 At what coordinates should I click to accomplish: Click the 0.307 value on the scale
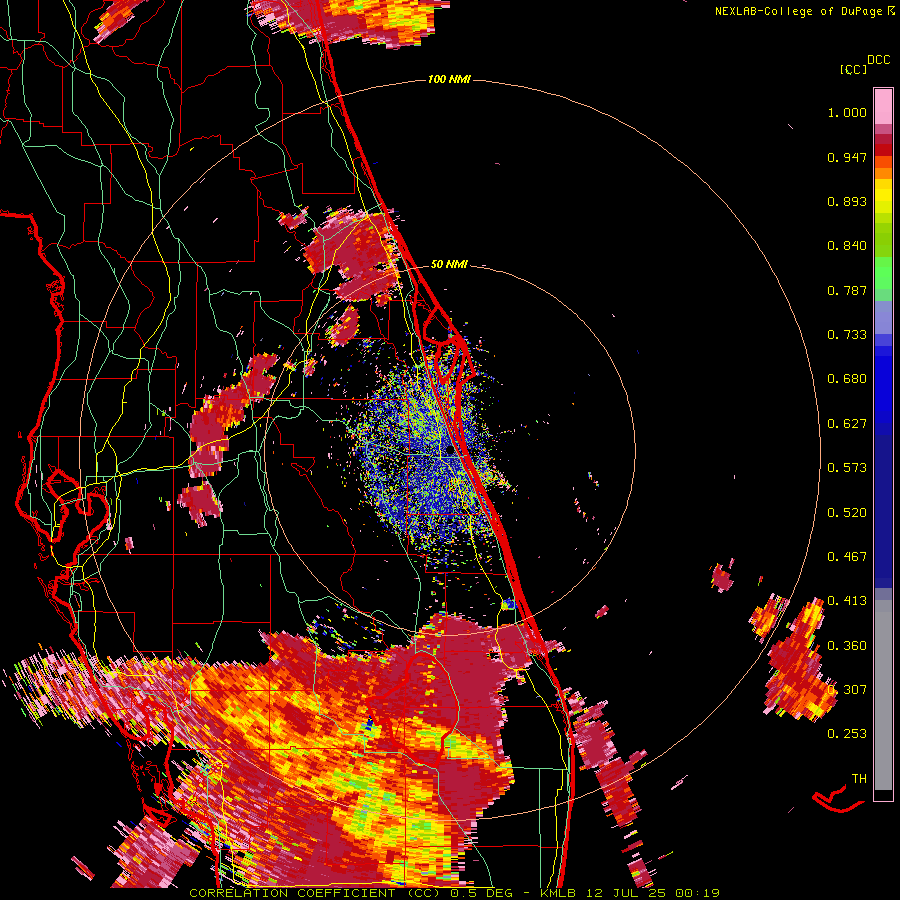pos(847,690)
